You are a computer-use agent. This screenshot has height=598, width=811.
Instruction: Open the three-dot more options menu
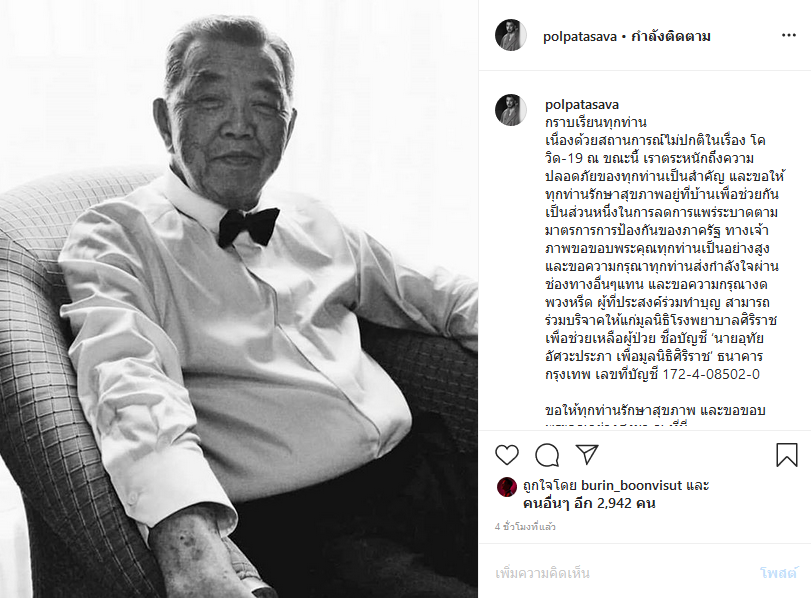point(788,35)
